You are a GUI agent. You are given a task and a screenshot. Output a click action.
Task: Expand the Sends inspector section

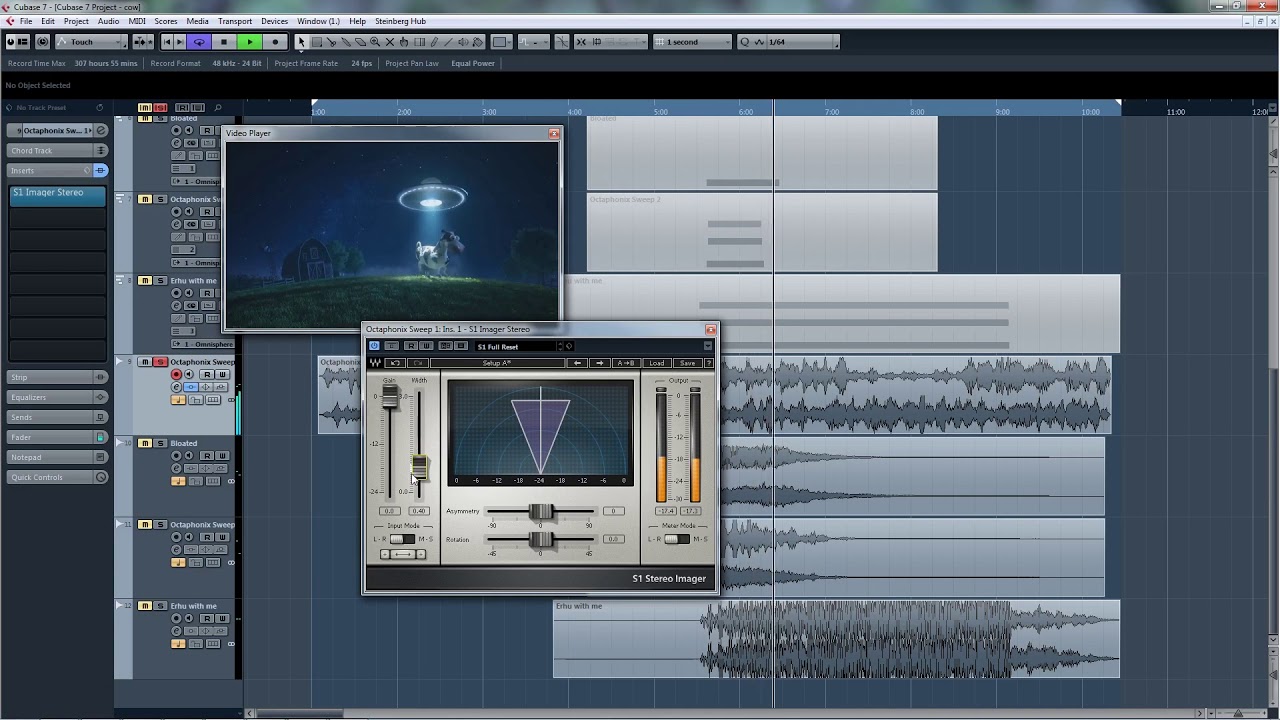(x=57, y=417)
